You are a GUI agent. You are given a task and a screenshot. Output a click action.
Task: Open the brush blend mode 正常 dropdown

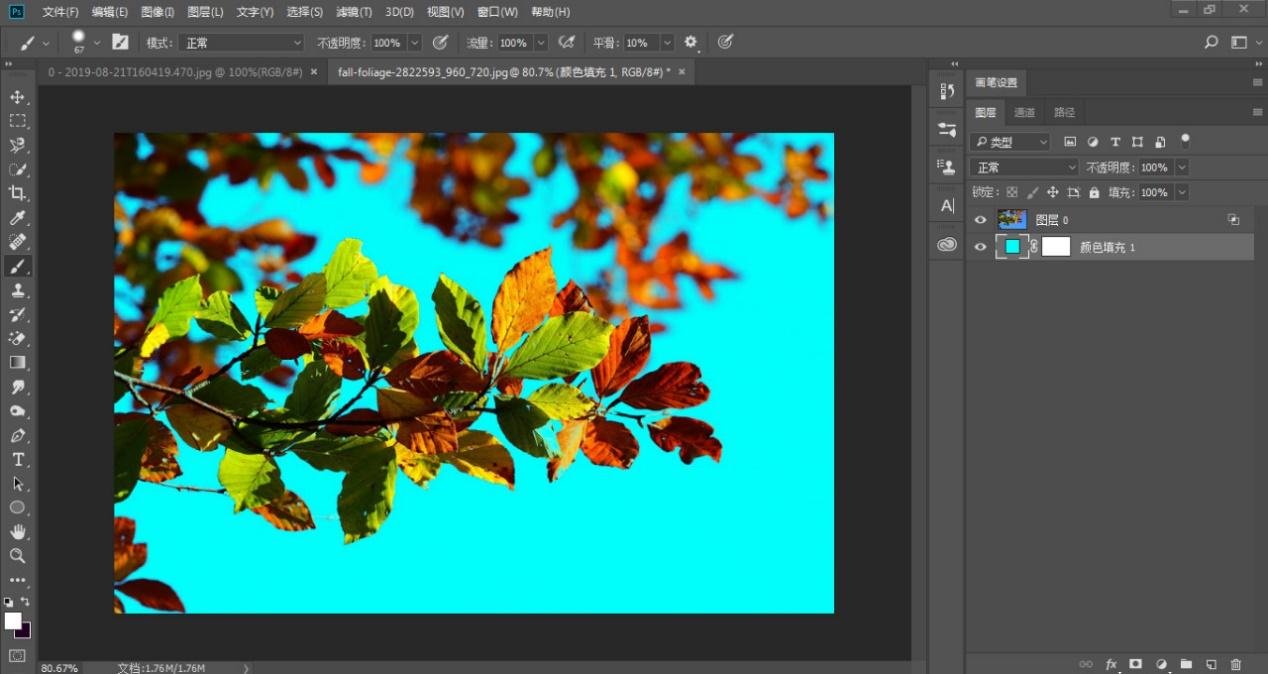tap(240, 43)
